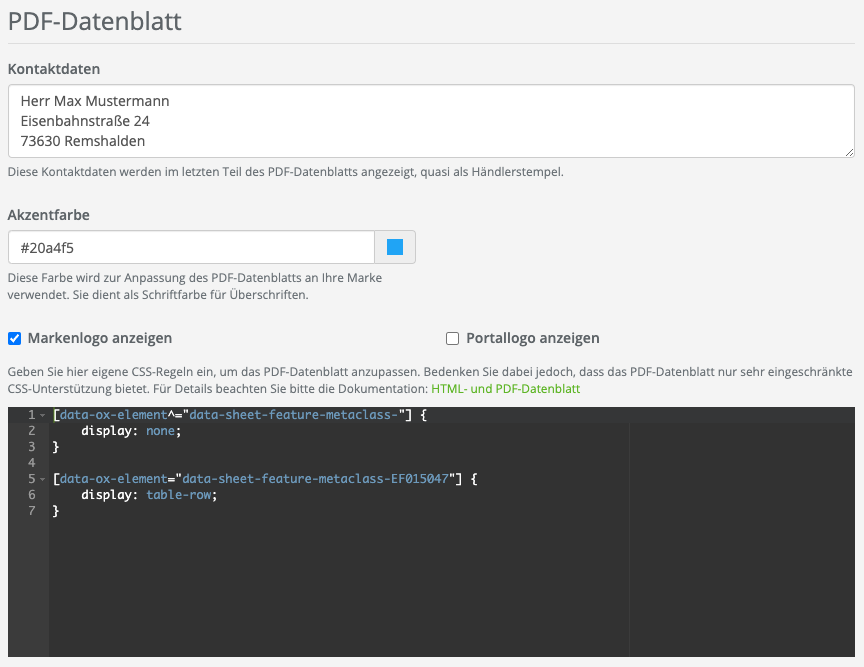Open the HTML- und PDF-Datenblatt documentation link
This screenshot has height=667, width=864.
click(505, 388)
